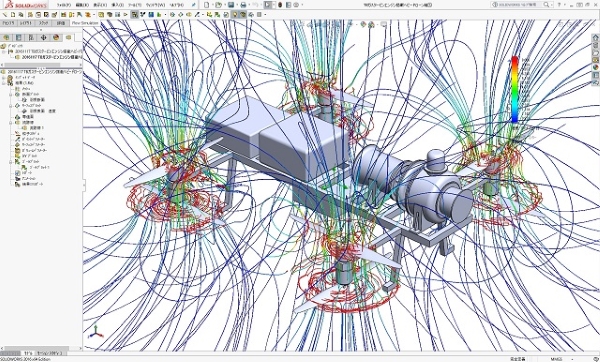600x362 pixels.
Task: Click the Home icon in the right task pane
Action: (x=595, y=38)
